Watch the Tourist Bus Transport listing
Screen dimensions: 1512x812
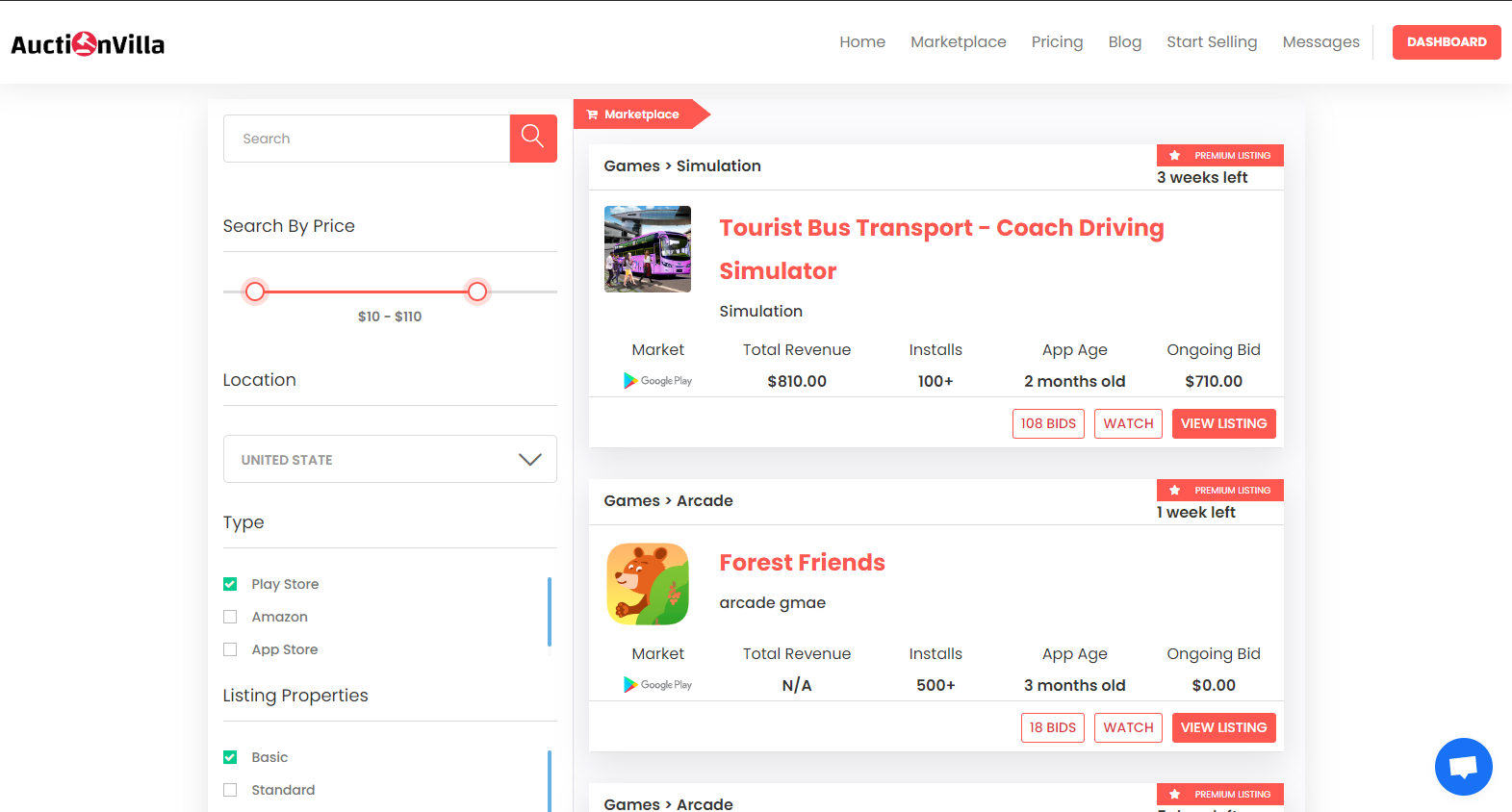pyautogui.click(x=1128, y=424)
